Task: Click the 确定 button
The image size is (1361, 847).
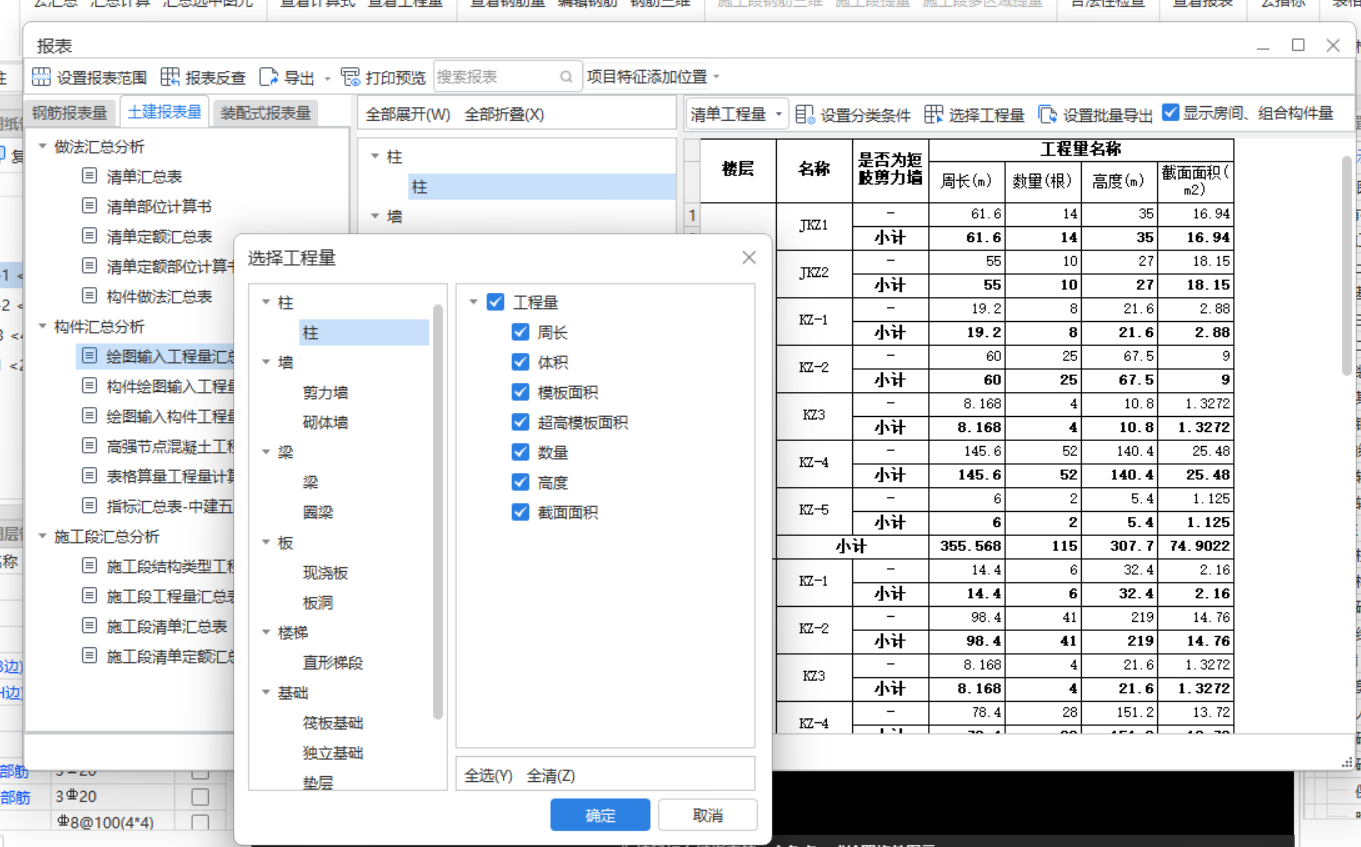Action: (600, 815)
